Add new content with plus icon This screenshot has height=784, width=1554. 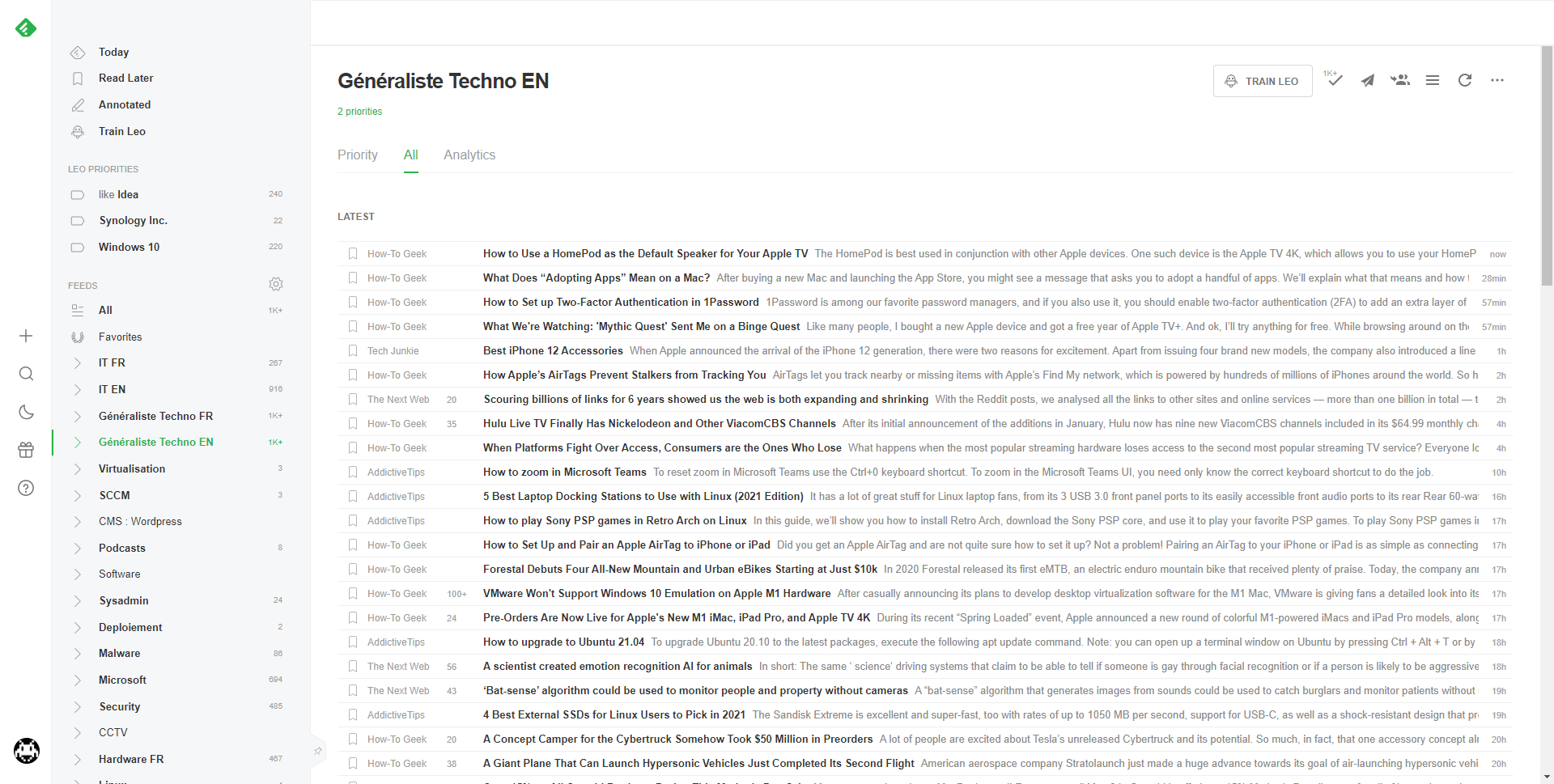26,336
